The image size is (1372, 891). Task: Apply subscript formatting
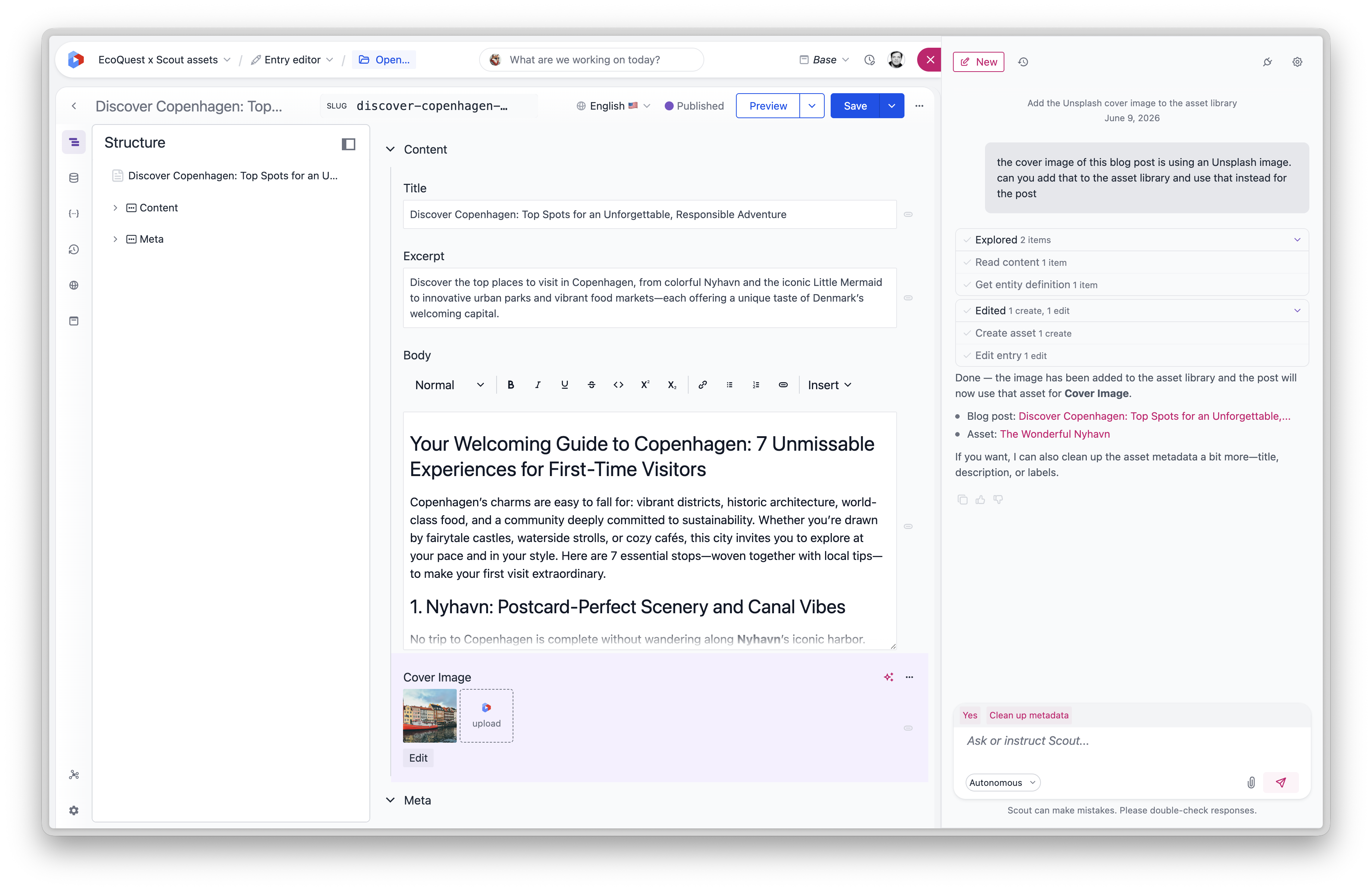pyautogui.click(x=671, y=385)
